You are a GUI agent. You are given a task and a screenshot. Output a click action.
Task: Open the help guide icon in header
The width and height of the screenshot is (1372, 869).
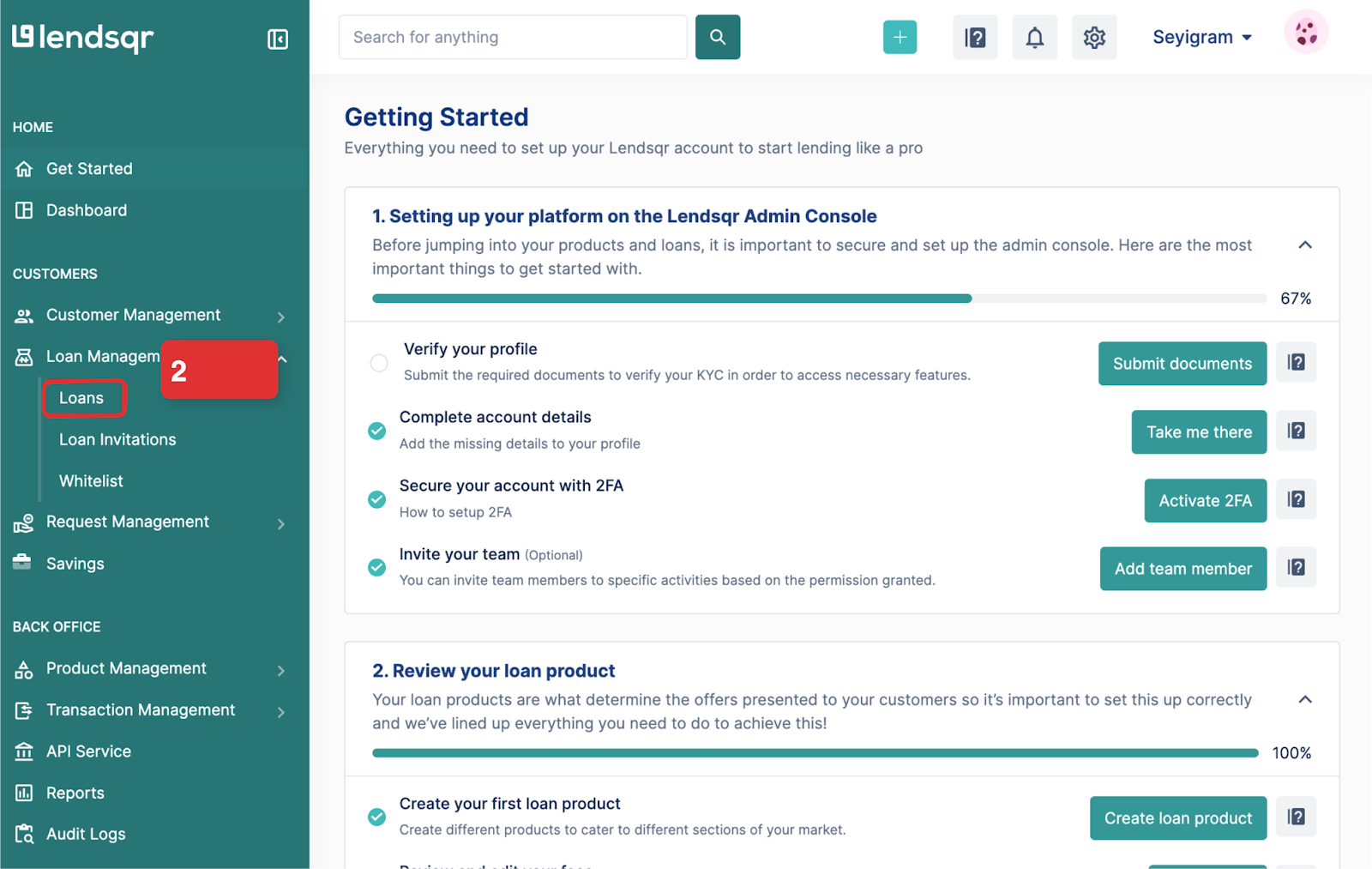975,37
